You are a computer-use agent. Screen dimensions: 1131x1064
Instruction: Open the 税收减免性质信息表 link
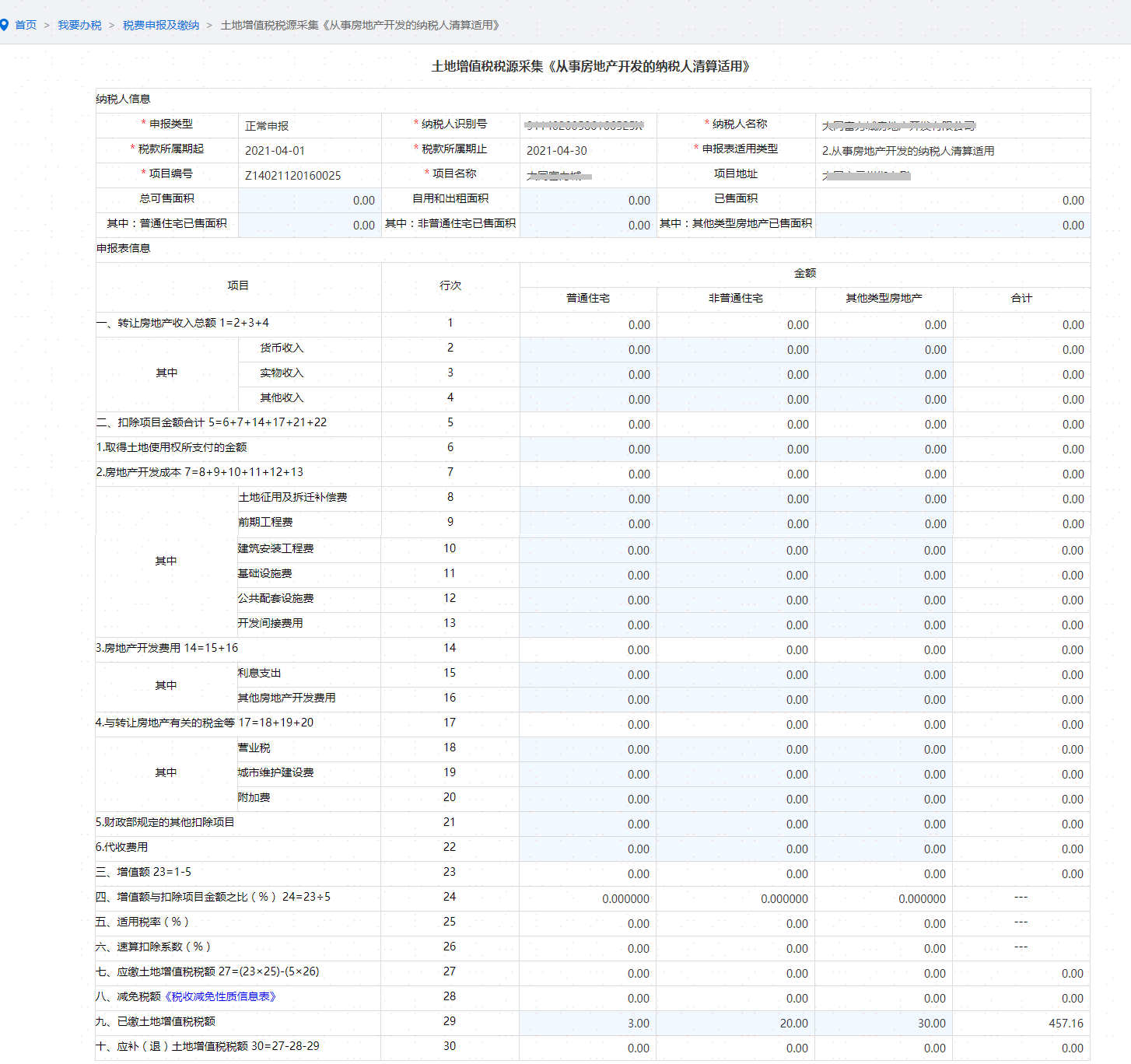pos(220,996)
